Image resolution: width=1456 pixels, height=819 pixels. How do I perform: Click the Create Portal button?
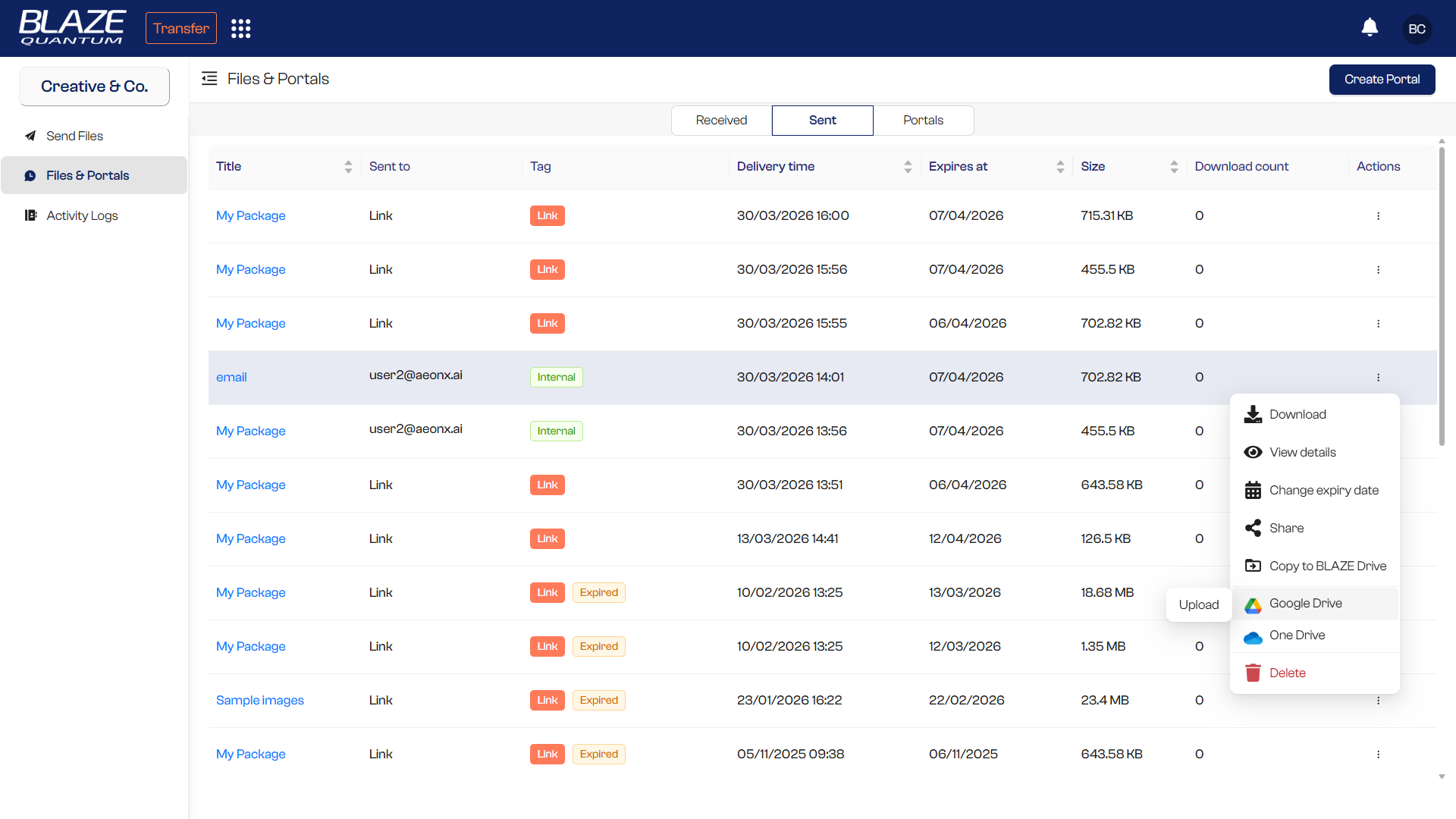coord(1382,79)
